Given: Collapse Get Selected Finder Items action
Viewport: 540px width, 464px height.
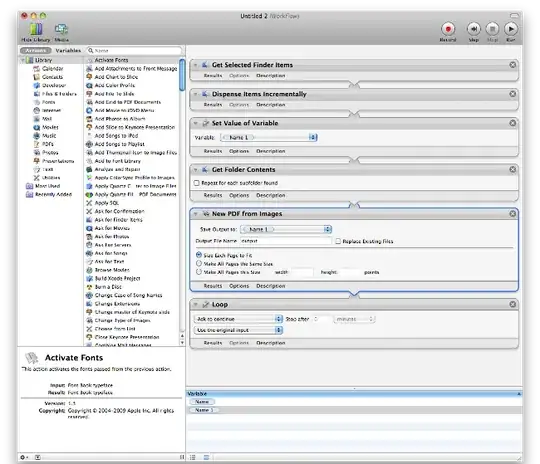Looking at the screenshot, I should (x=196, y=65).
